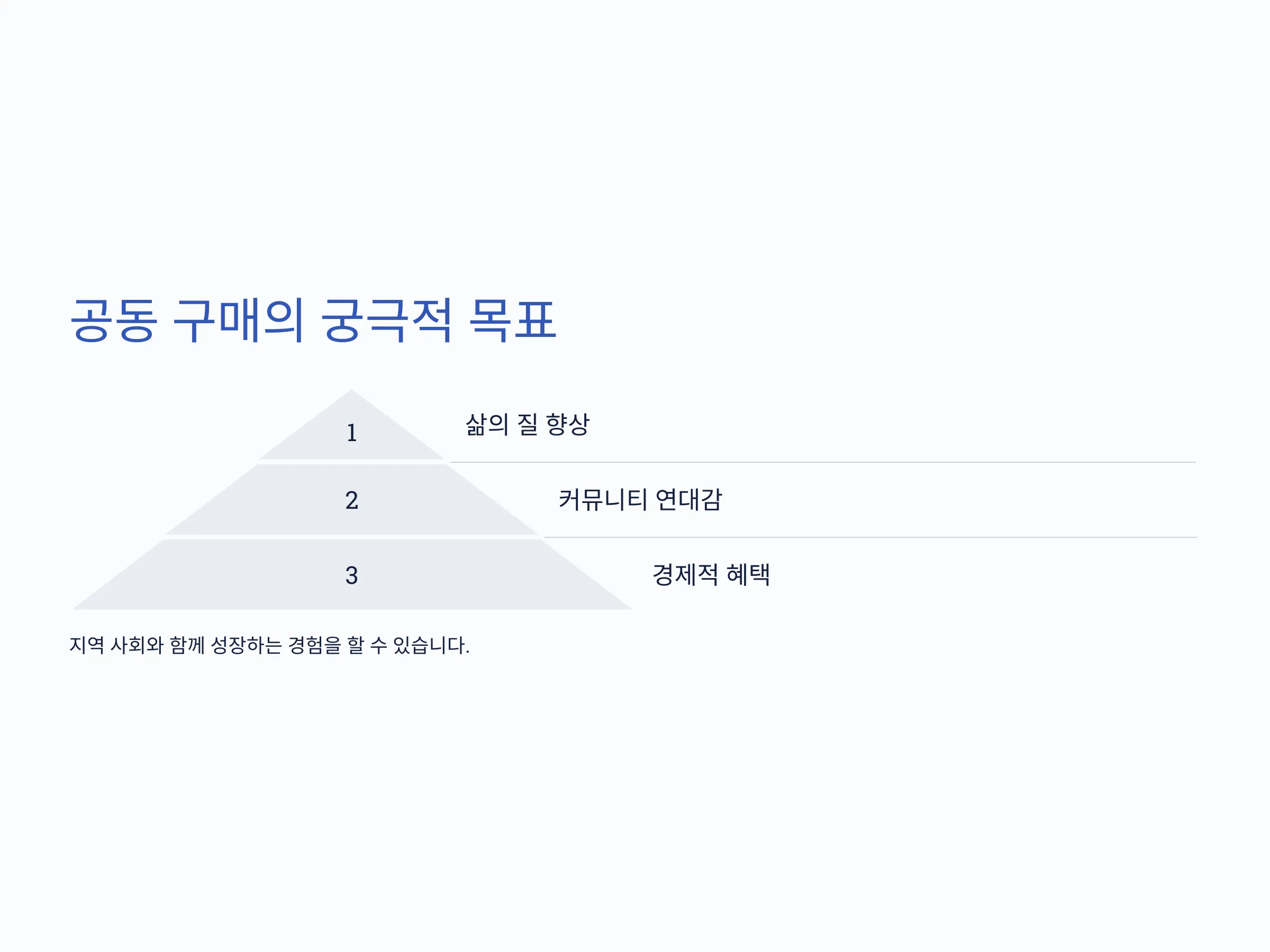1270x952 pixels.
Task: Click the word 목표 in the title
Action: pos(513,320)
